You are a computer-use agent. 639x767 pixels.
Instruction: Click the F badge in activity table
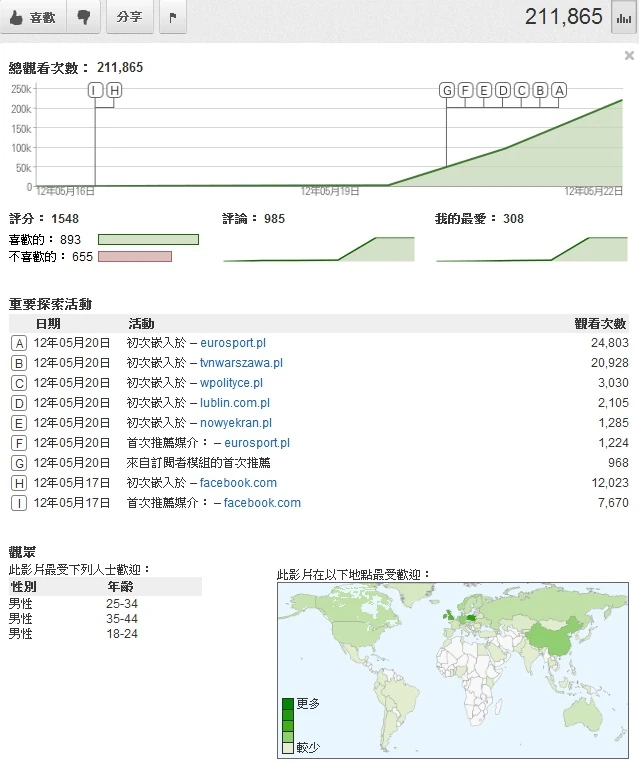(19, 444)
